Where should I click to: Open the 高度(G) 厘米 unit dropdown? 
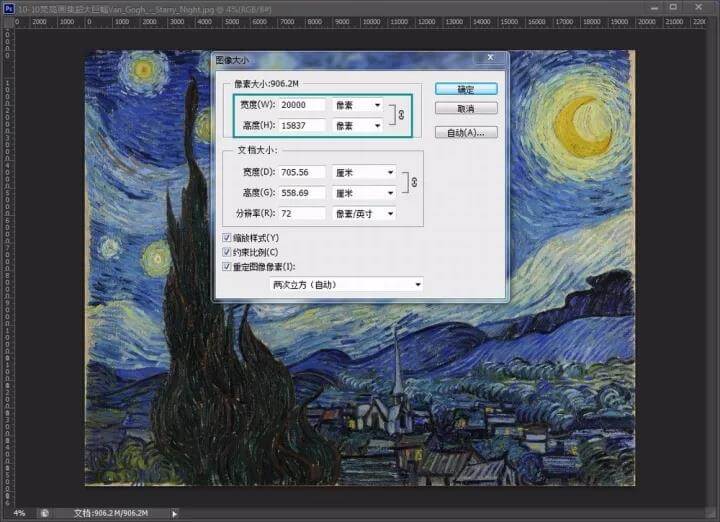coord(364,193)
